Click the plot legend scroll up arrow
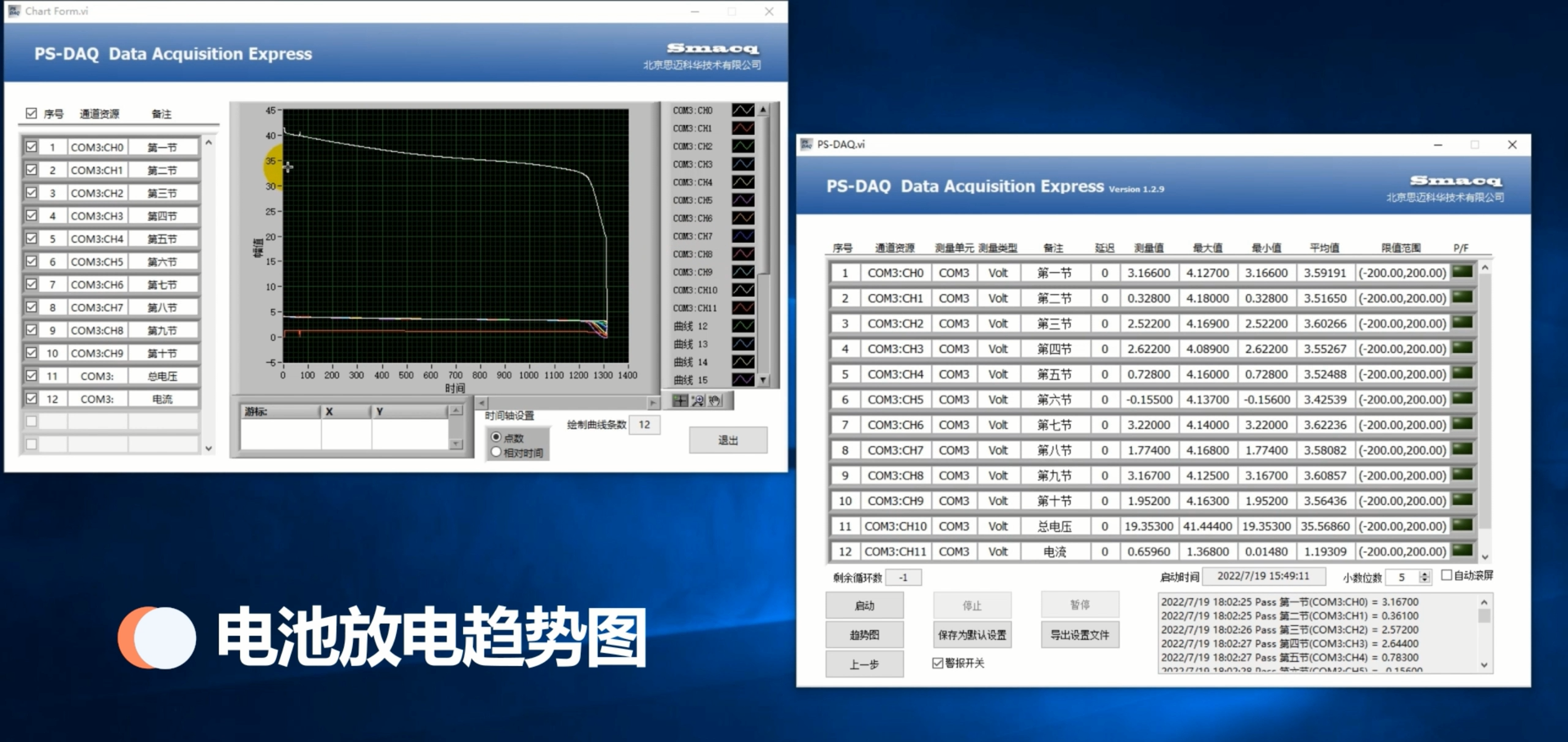The image size is (1568, 742). click(x=763, y=110)
